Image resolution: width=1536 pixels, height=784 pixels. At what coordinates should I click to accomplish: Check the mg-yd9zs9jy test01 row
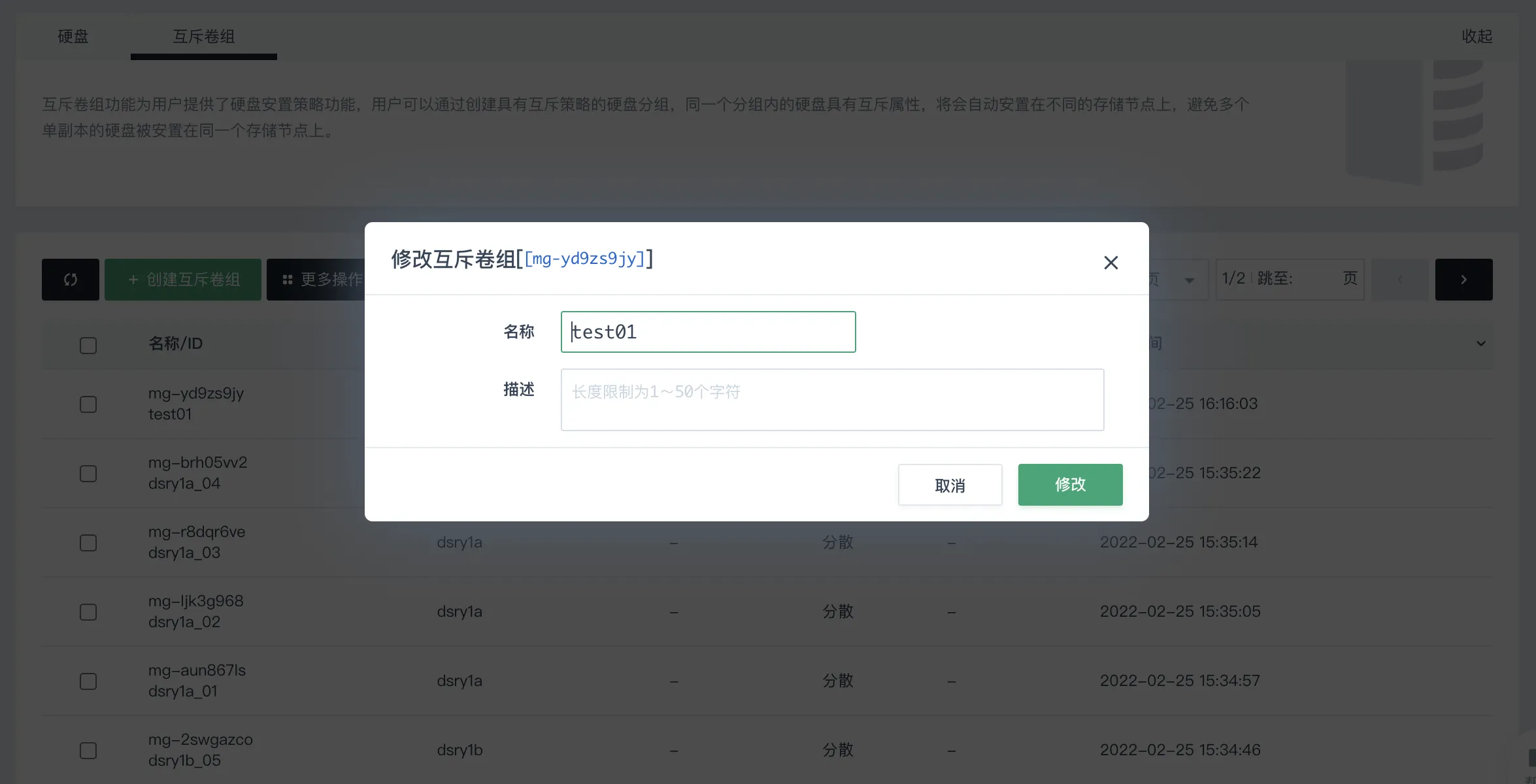pos(88,404)
